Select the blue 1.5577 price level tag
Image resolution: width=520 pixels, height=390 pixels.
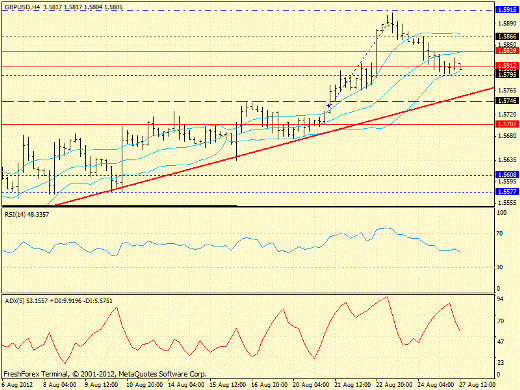(507, 192)
